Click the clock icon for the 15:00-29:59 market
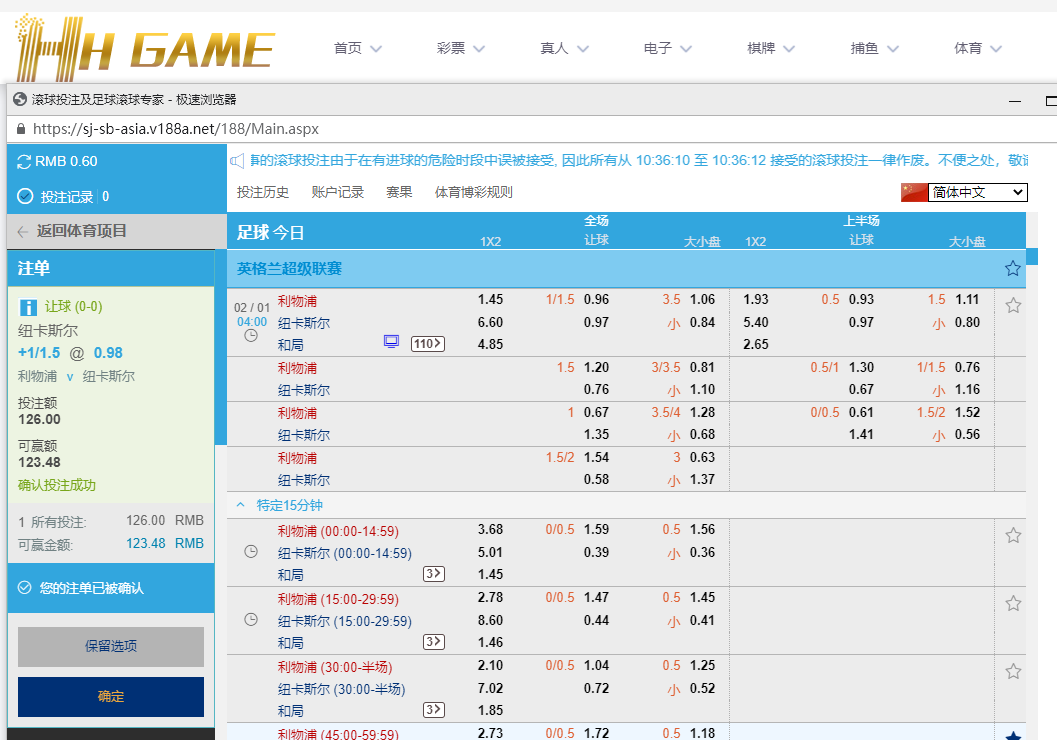1057x740 pixels. pos(251,620)
